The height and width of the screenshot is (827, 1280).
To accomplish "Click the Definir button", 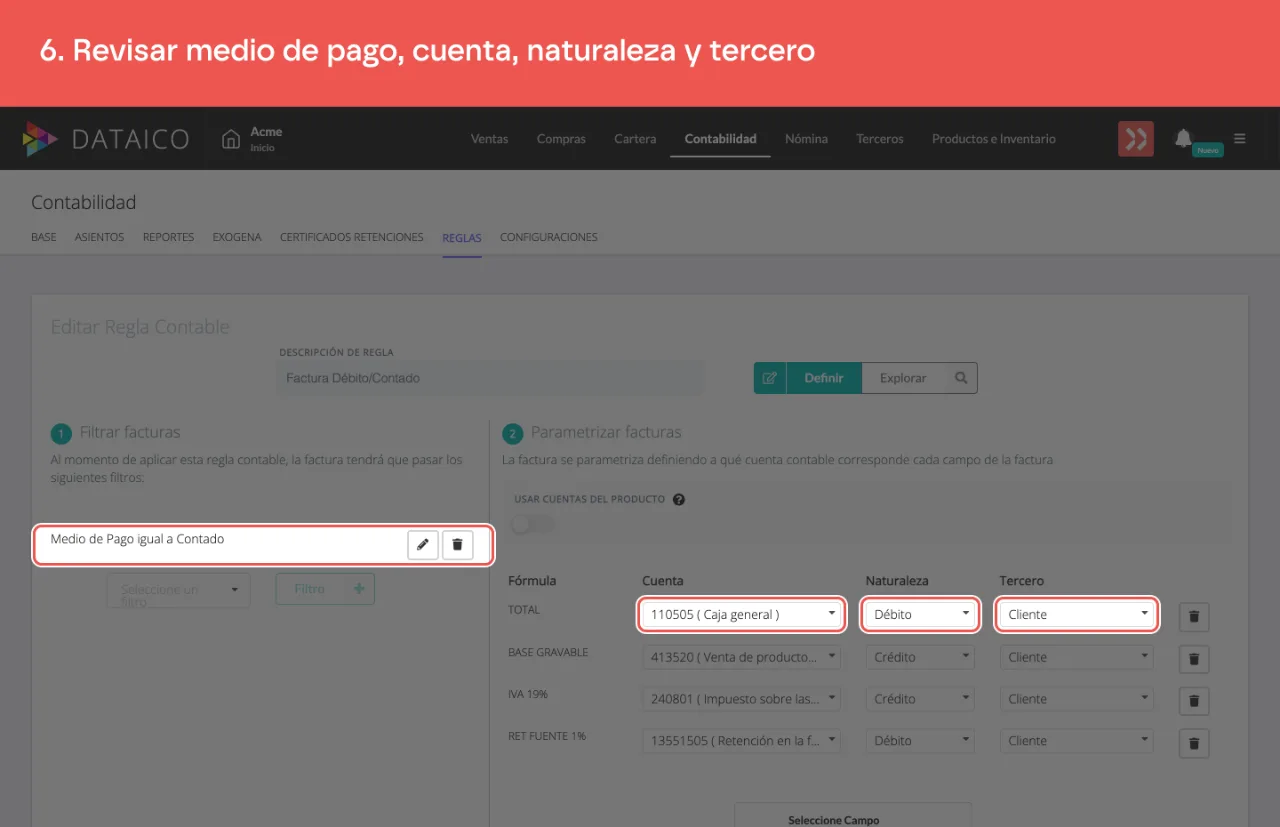I will pyautogui.click(x=824, y=378).
